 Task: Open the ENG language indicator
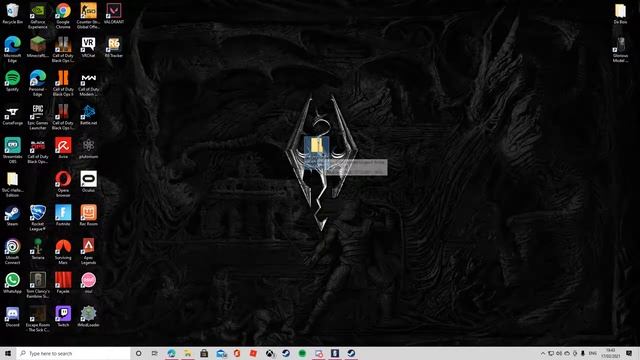593,353
